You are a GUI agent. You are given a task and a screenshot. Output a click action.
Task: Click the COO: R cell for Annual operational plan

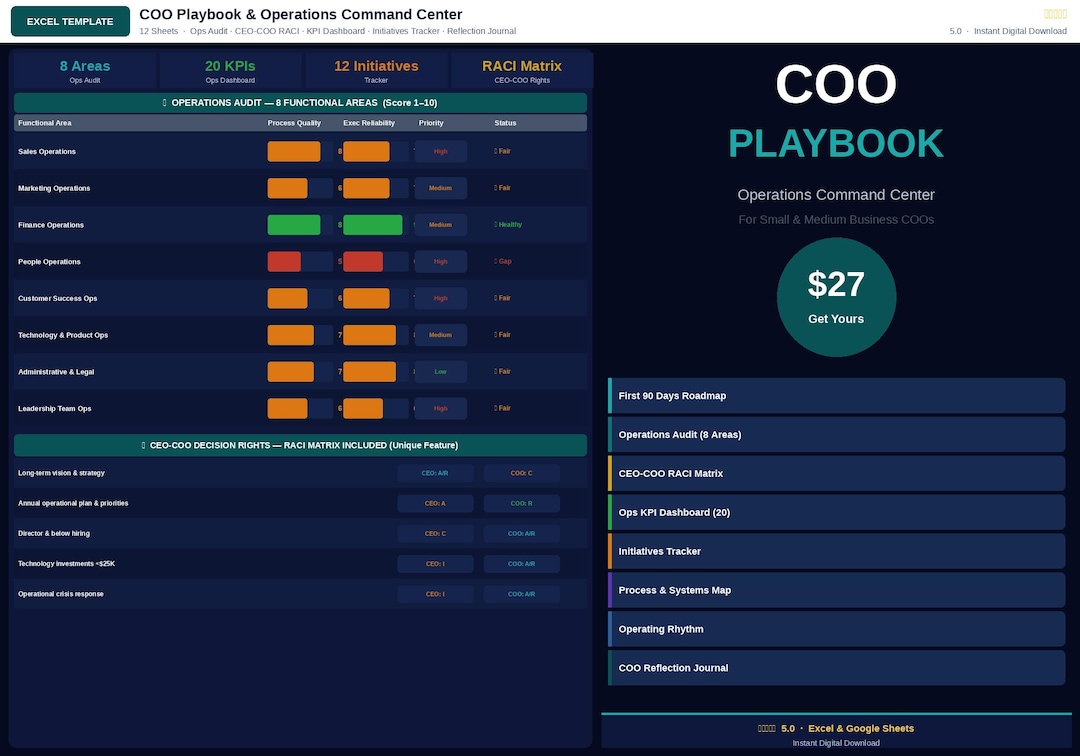click(x=521, y=503)
